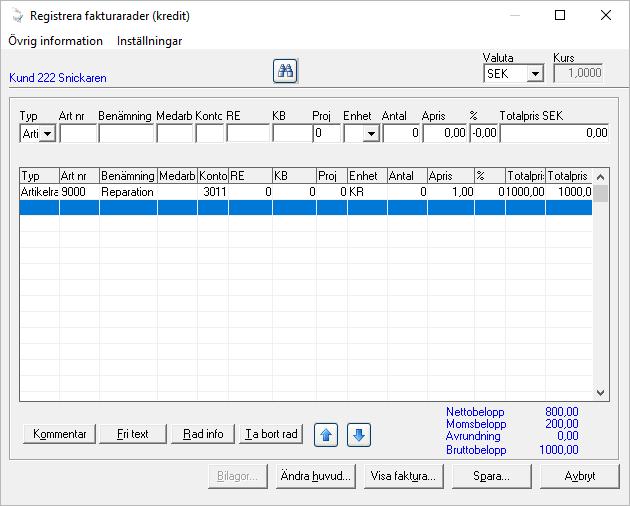The height and width of the screenshot is (506, 630).
Task: Click the Totalpris SEK input field
Action: click(x=554, y=133)
